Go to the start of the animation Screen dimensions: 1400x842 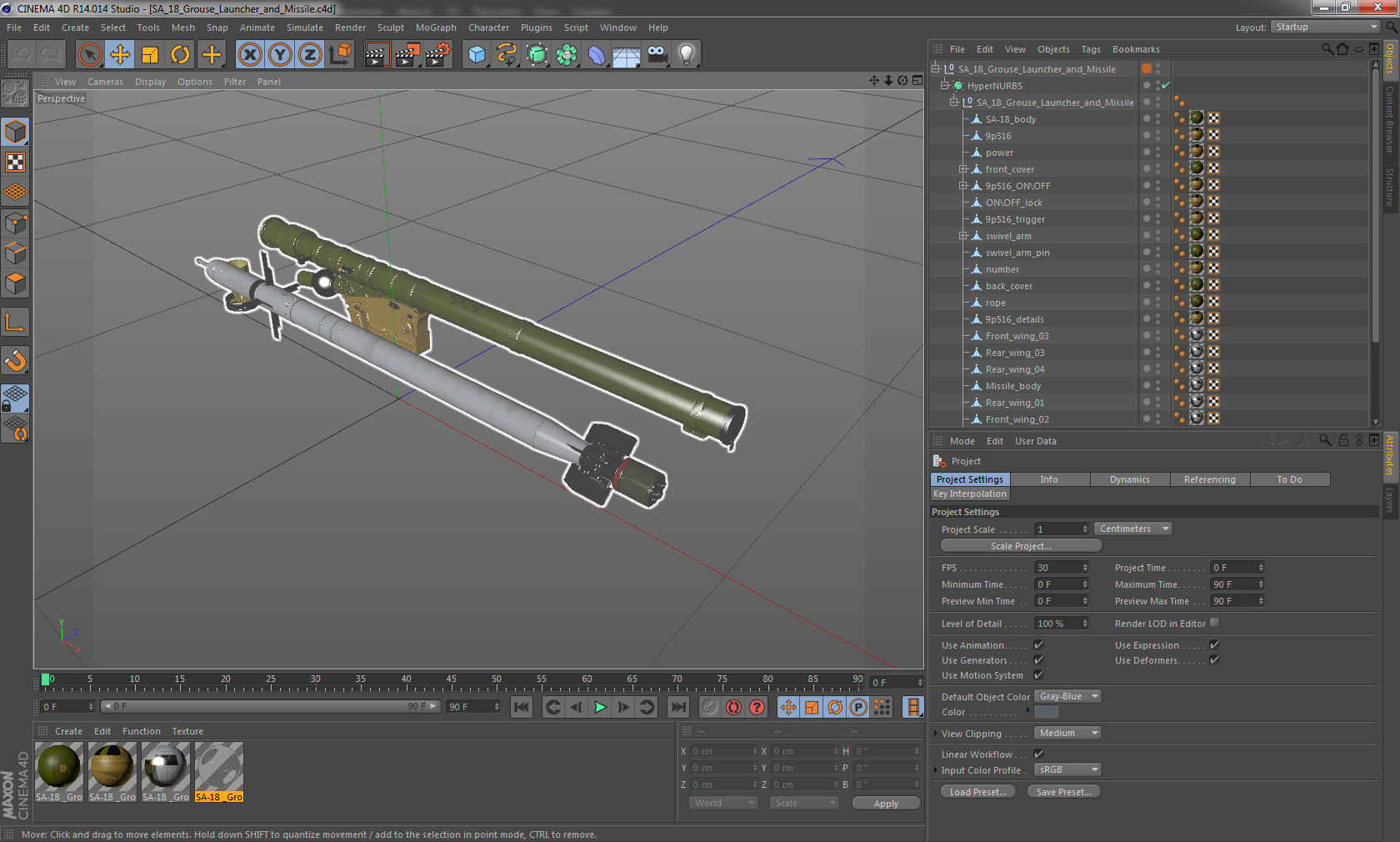click(522, 707)
